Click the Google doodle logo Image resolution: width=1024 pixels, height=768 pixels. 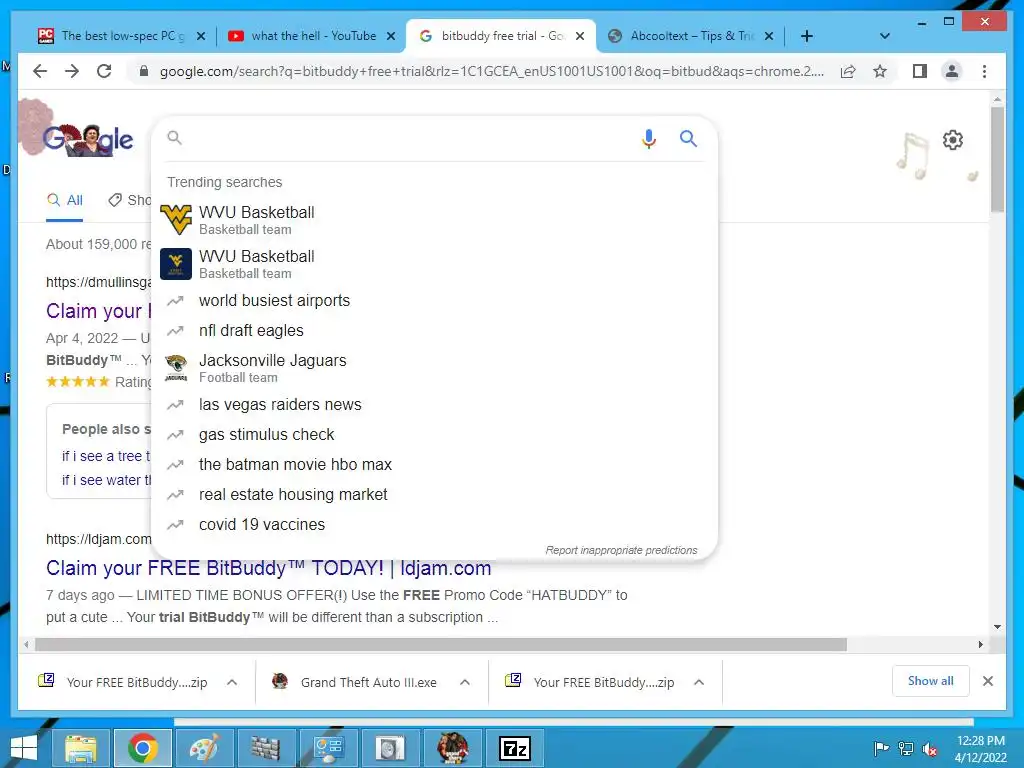click(88, 139)
